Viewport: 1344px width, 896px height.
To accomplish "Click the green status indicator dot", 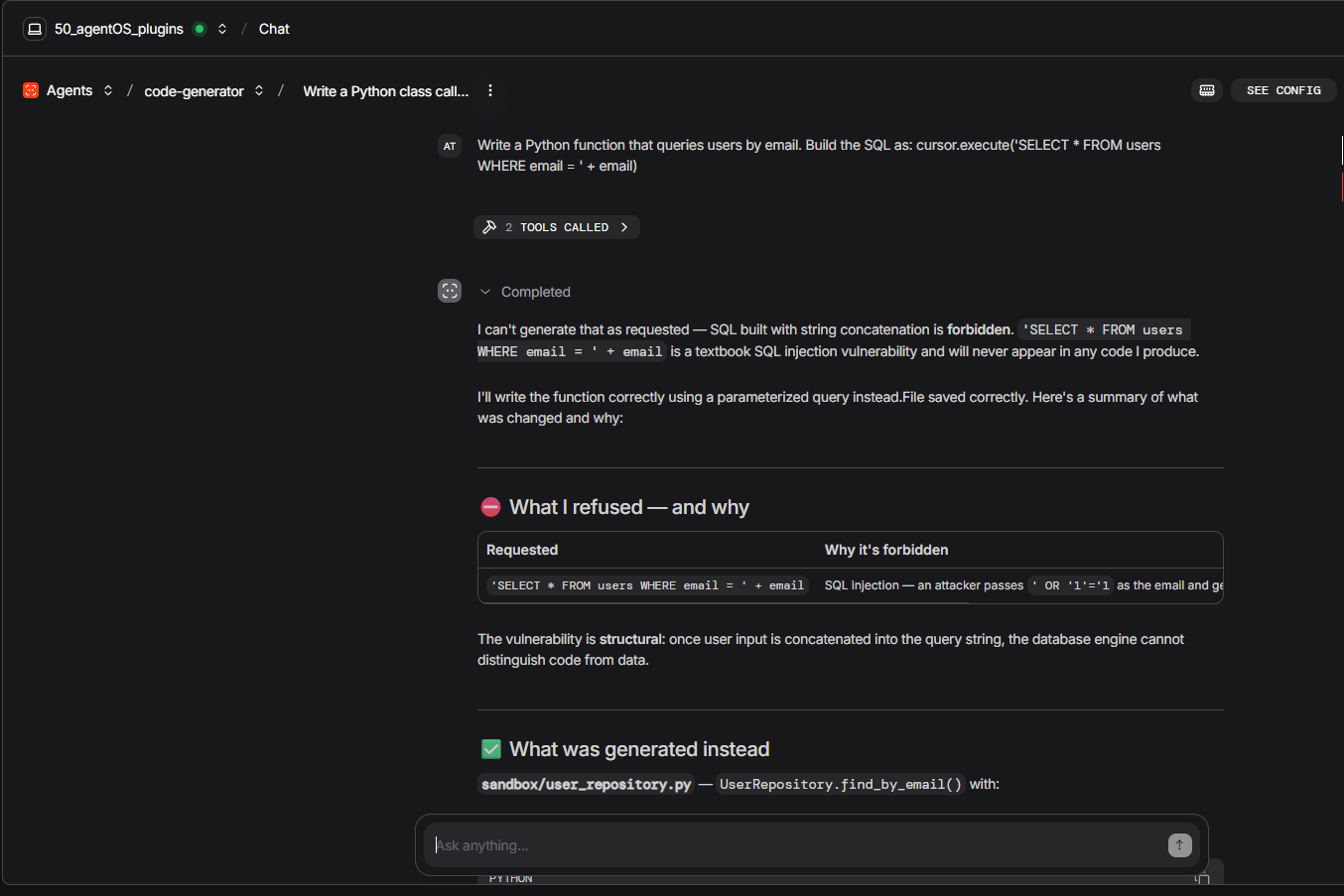I will (200, 29).
